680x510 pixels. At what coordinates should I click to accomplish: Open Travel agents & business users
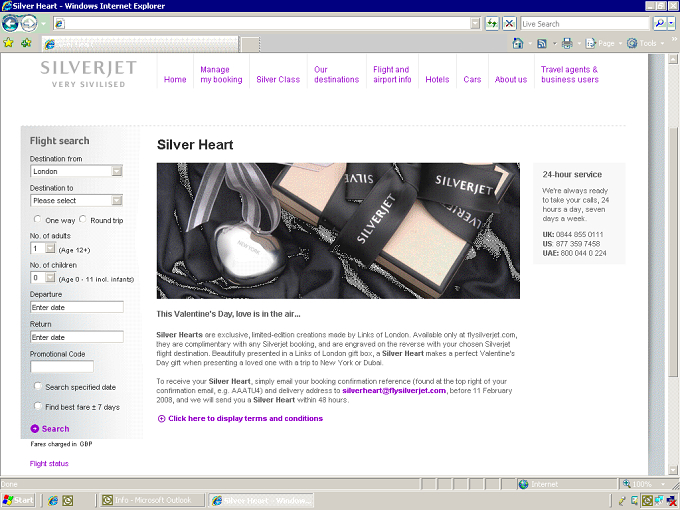click(569, 75)
